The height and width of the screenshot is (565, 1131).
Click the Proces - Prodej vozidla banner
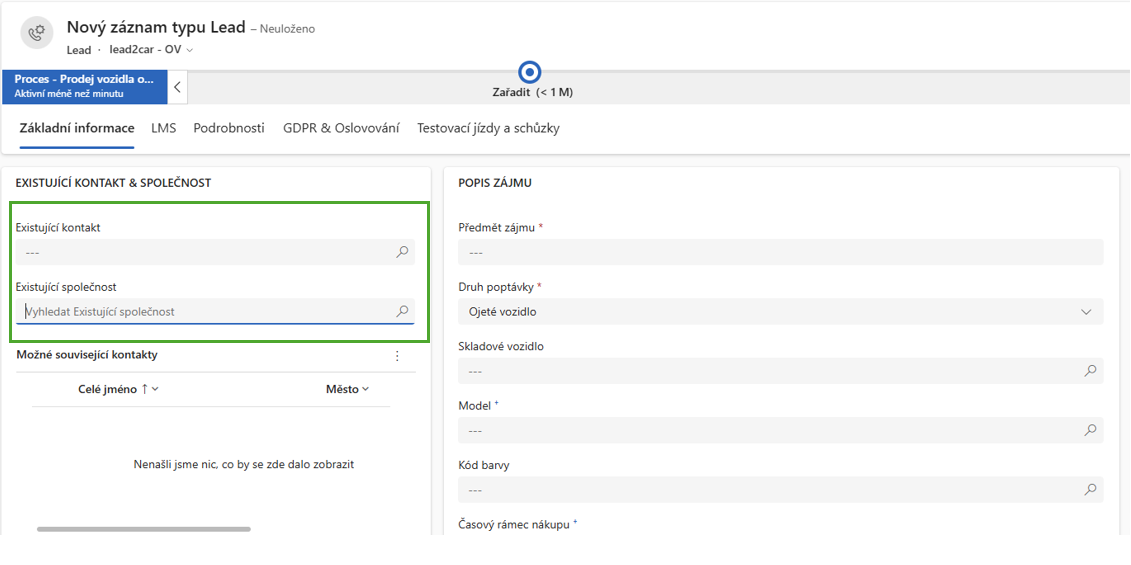click(84, 86)
